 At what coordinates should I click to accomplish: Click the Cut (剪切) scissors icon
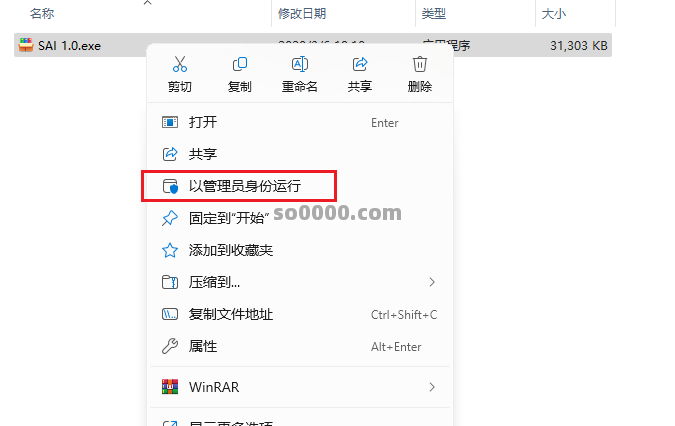(x=180, y=64)
